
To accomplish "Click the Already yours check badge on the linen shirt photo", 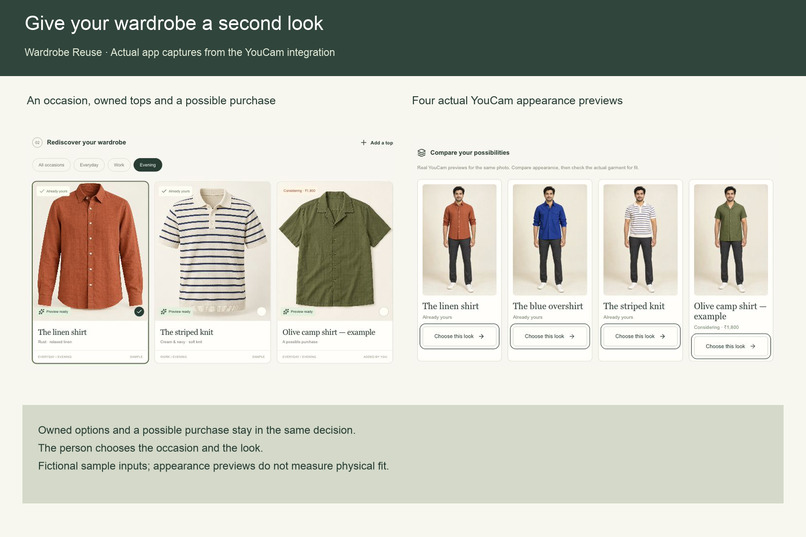I will (53, 191).
